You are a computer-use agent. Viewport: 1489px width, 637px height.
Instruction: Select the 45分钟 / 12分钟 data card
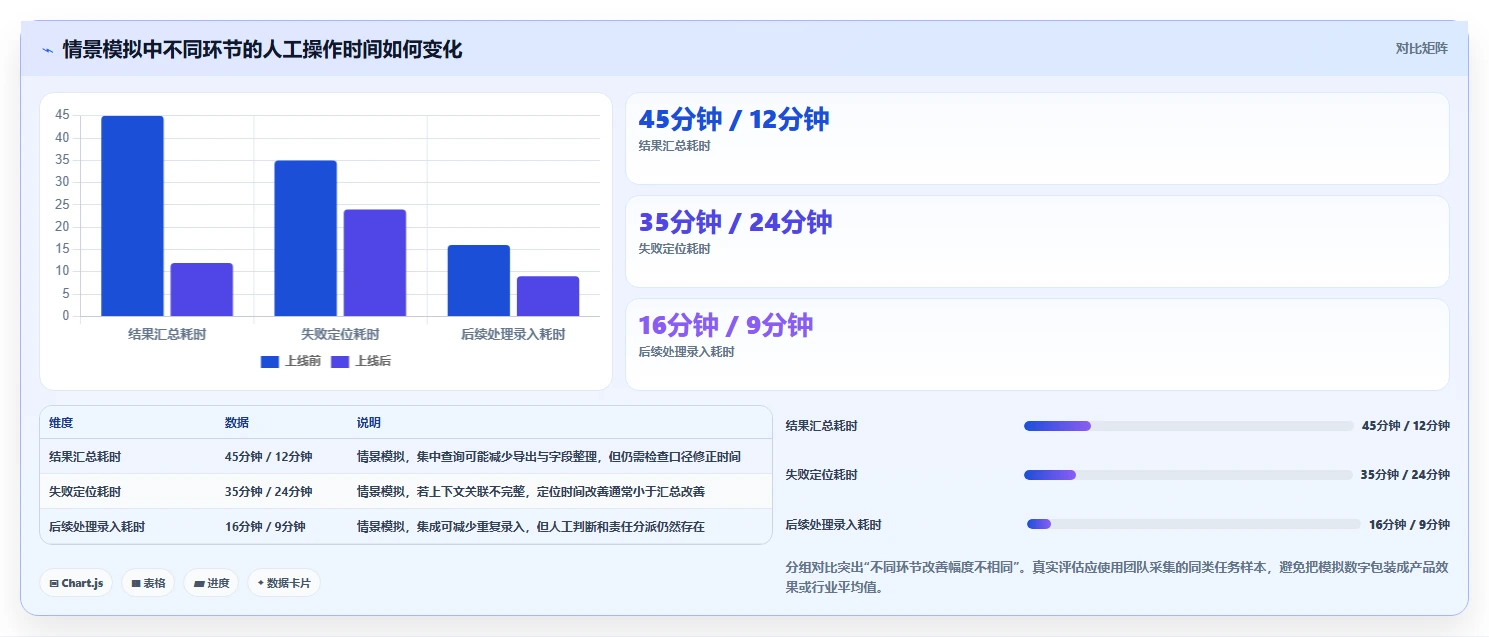(1037, 138)
